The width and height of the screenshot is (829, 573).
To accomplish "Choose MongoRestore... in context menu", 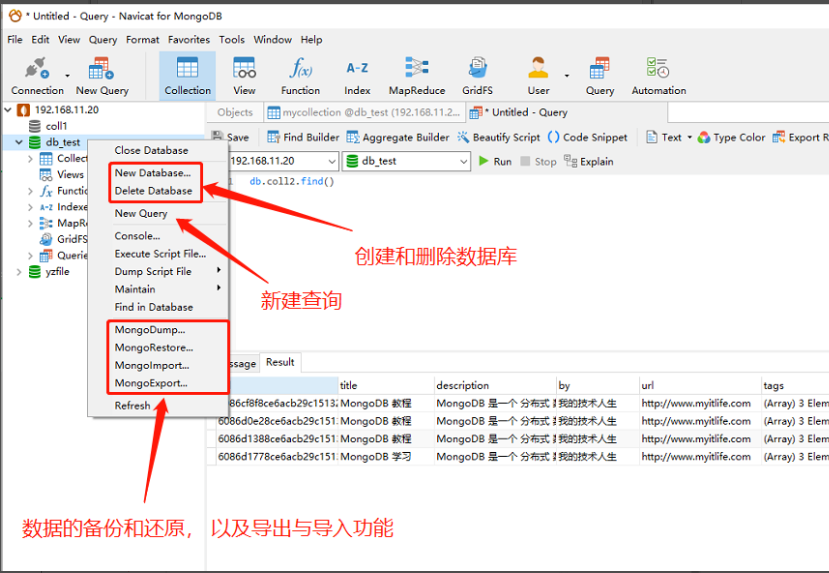I will [x=154, y=348].
